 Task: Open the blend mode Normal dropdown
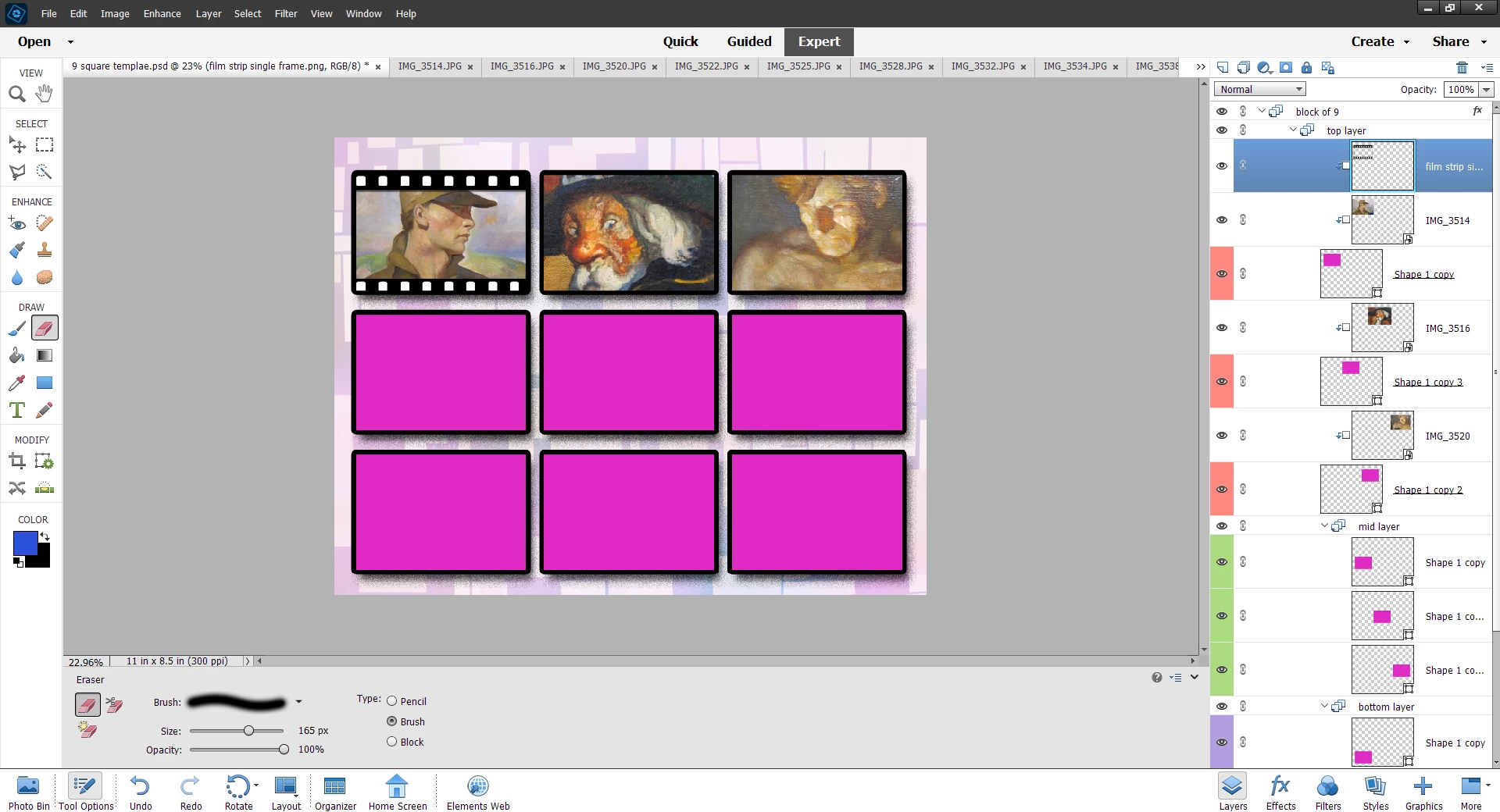coord(1260,89)
